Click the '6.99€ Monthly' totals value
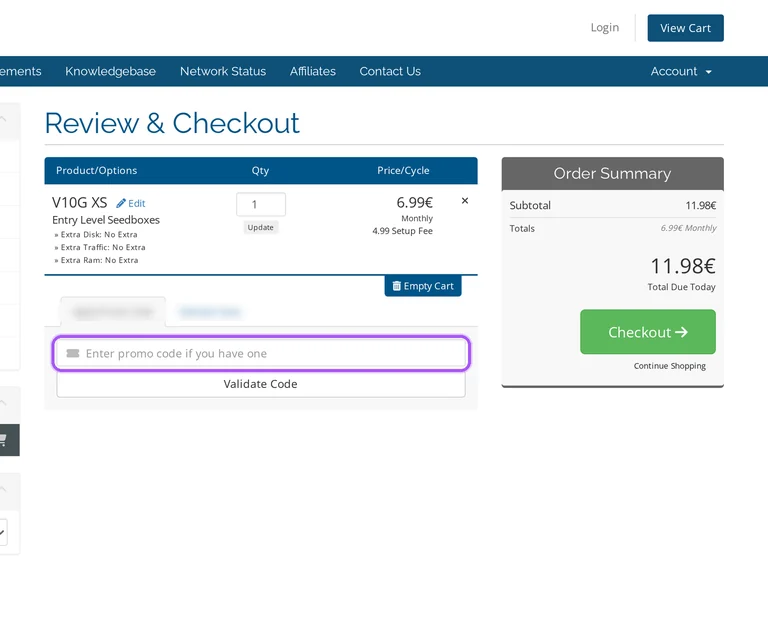This screenshot has height=634, width=768. [688, 228]
